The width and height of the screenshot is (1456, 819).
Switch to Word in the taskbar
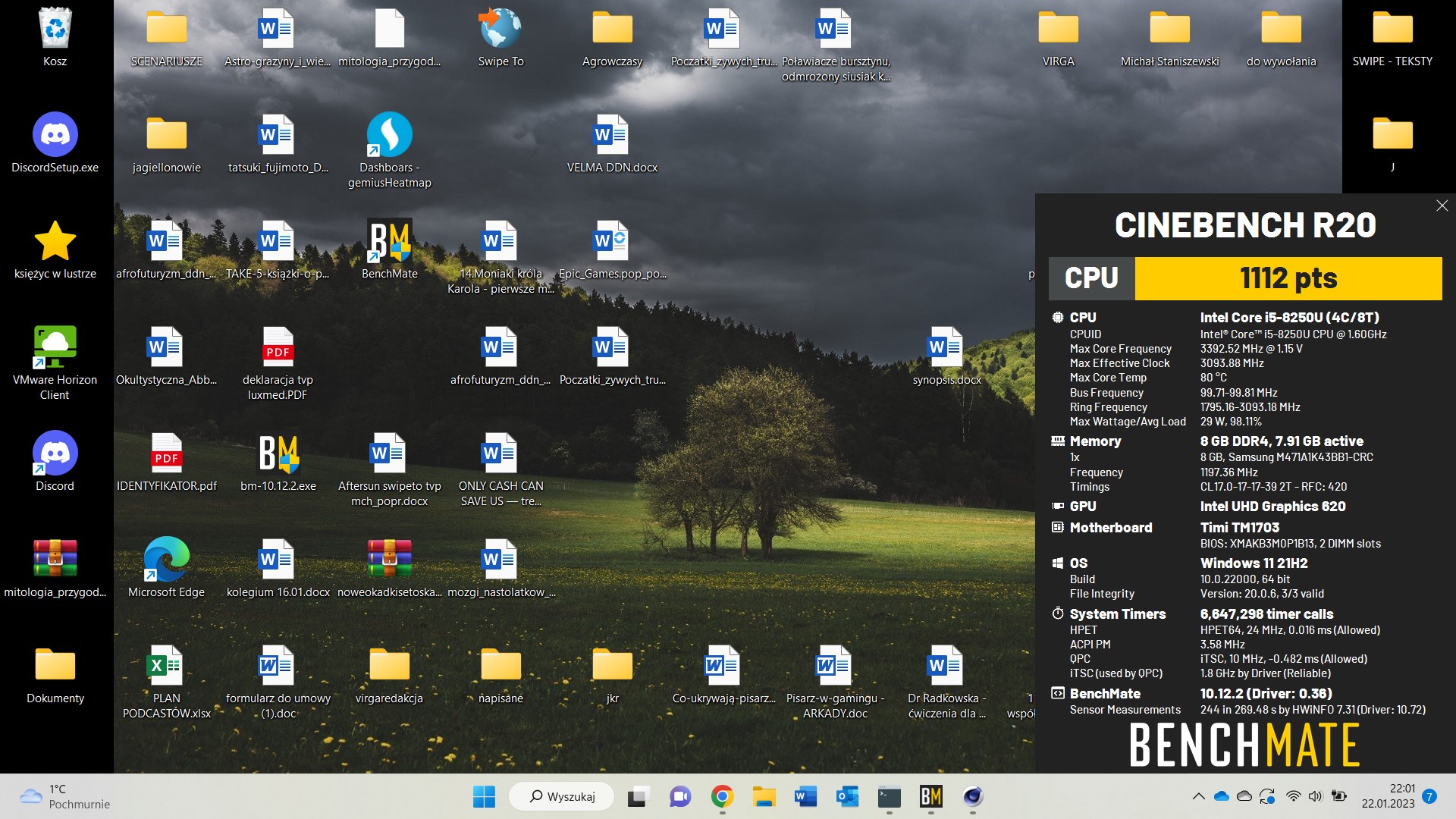(805, 796)
